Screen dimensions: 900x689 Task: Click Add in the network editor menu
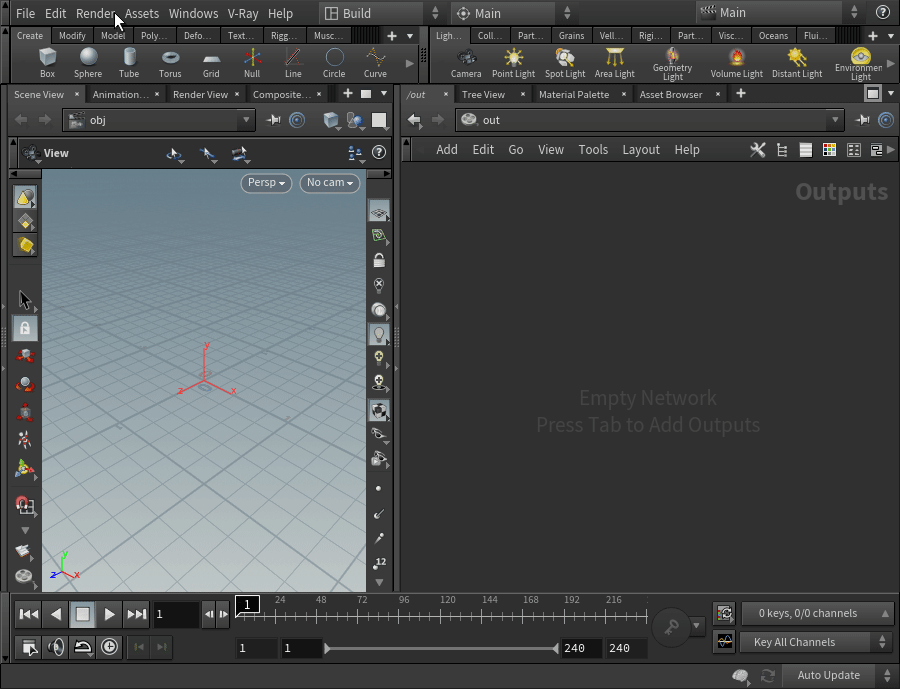pyautogui.click(x=447, y=150)
